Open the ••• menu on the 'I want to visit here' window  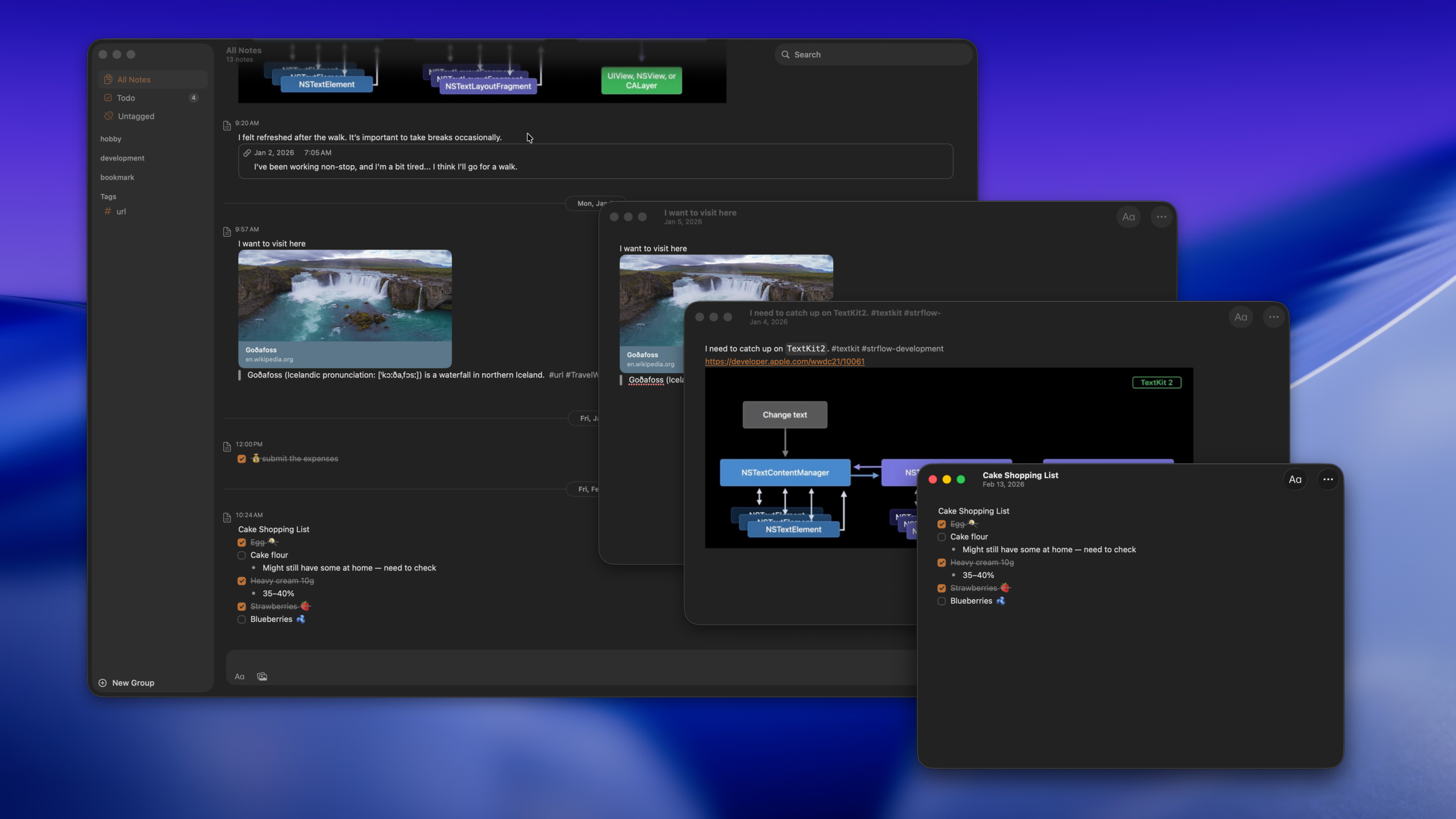point(1160,216)
